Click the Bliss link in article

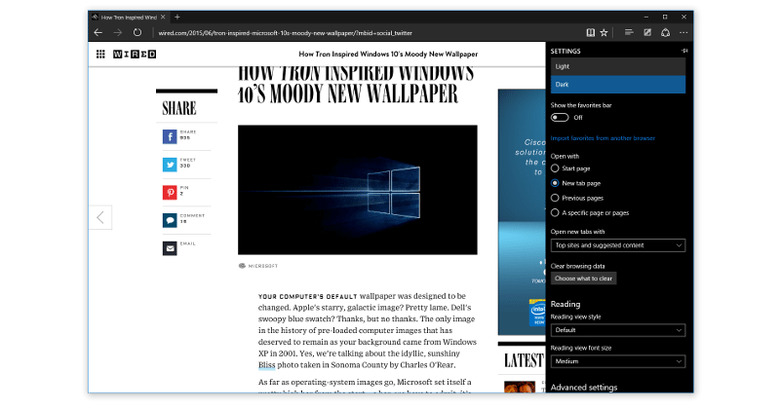click(267, 365)
